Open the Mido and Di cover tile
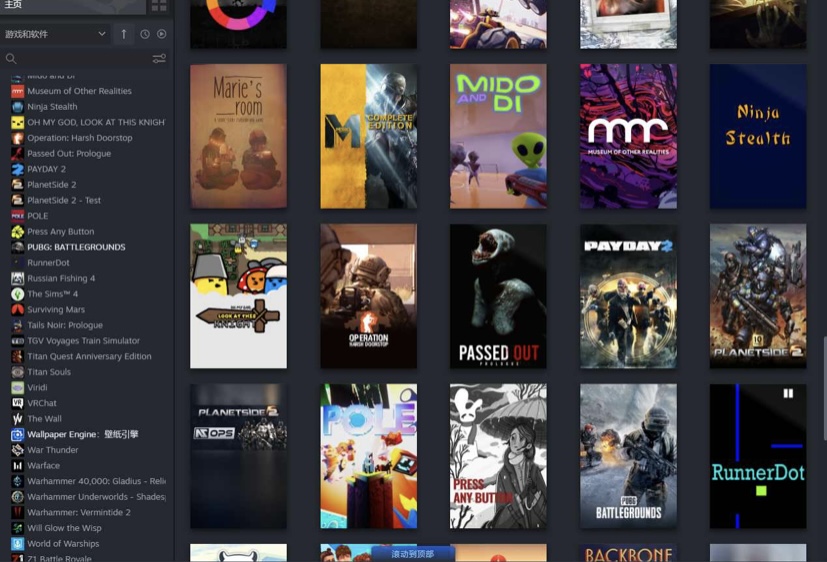This screenshot has height=562, width=827. [498, 136]
